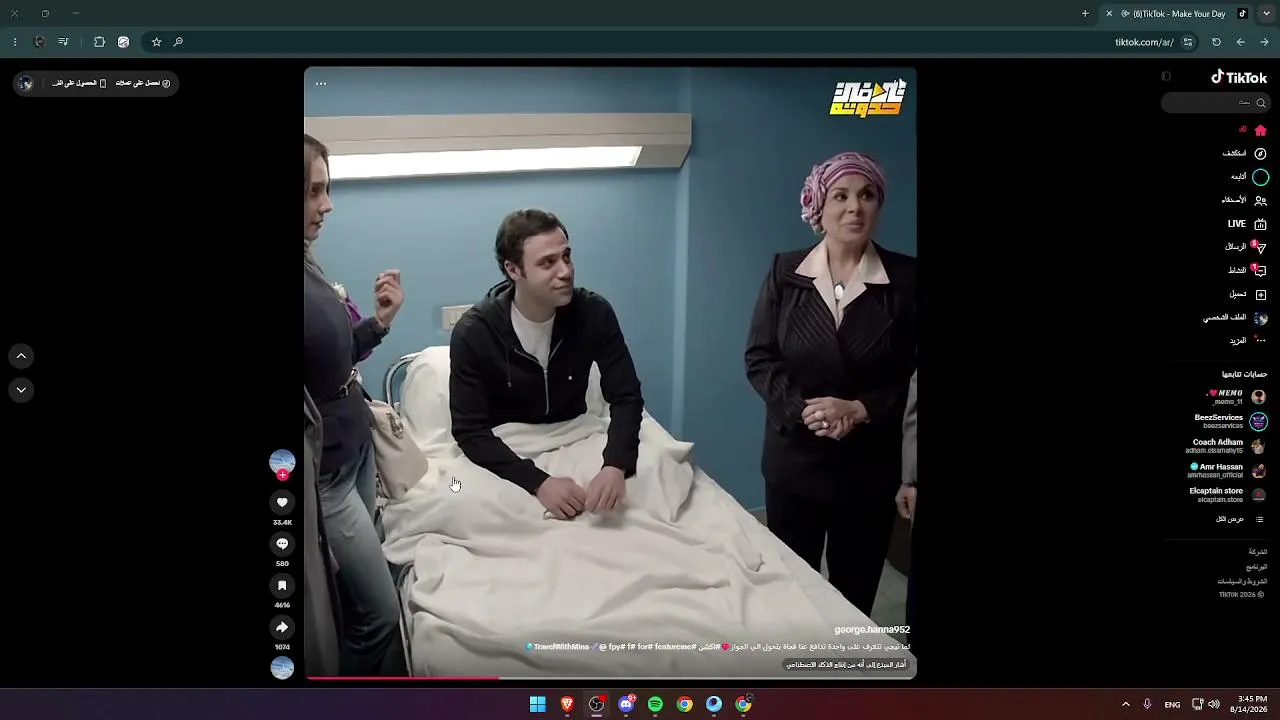
Task: Open the BeezServices followed account
Action: (x=1231, y=421)
